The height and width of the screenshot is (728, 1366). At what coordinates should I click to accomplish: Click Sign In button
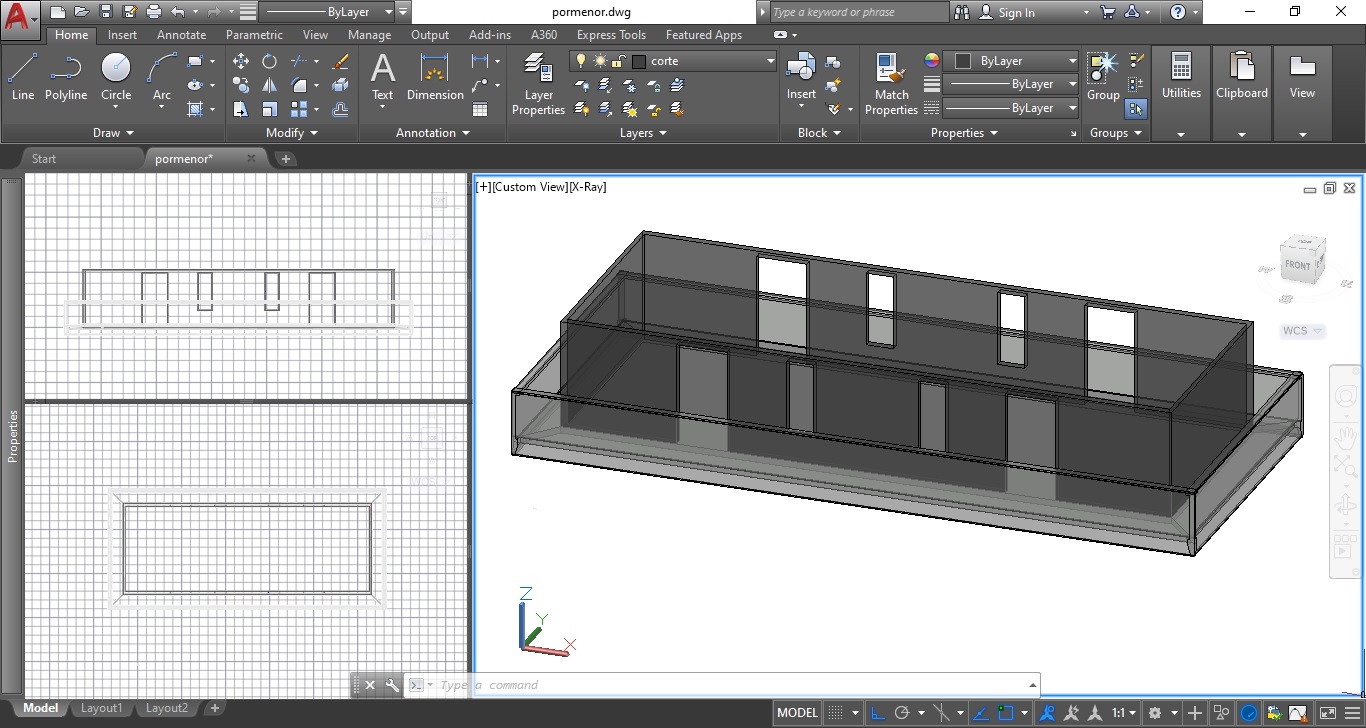coord(1007,12)
